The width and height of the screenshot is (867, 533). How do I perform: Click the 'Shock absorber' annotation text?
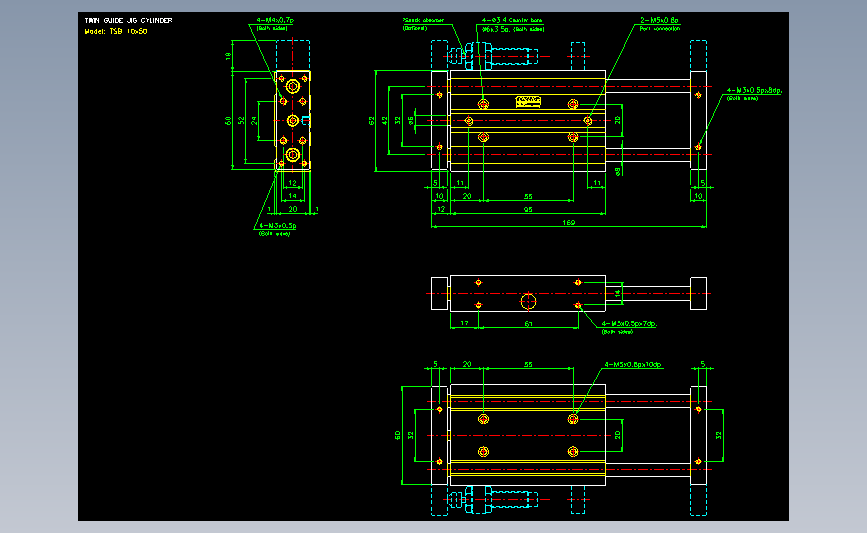point(423,20)
